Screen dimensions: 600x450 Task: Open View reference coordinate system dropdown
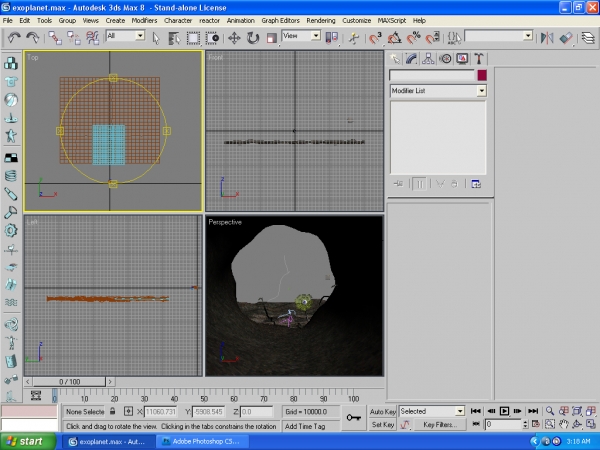[316, 36]
